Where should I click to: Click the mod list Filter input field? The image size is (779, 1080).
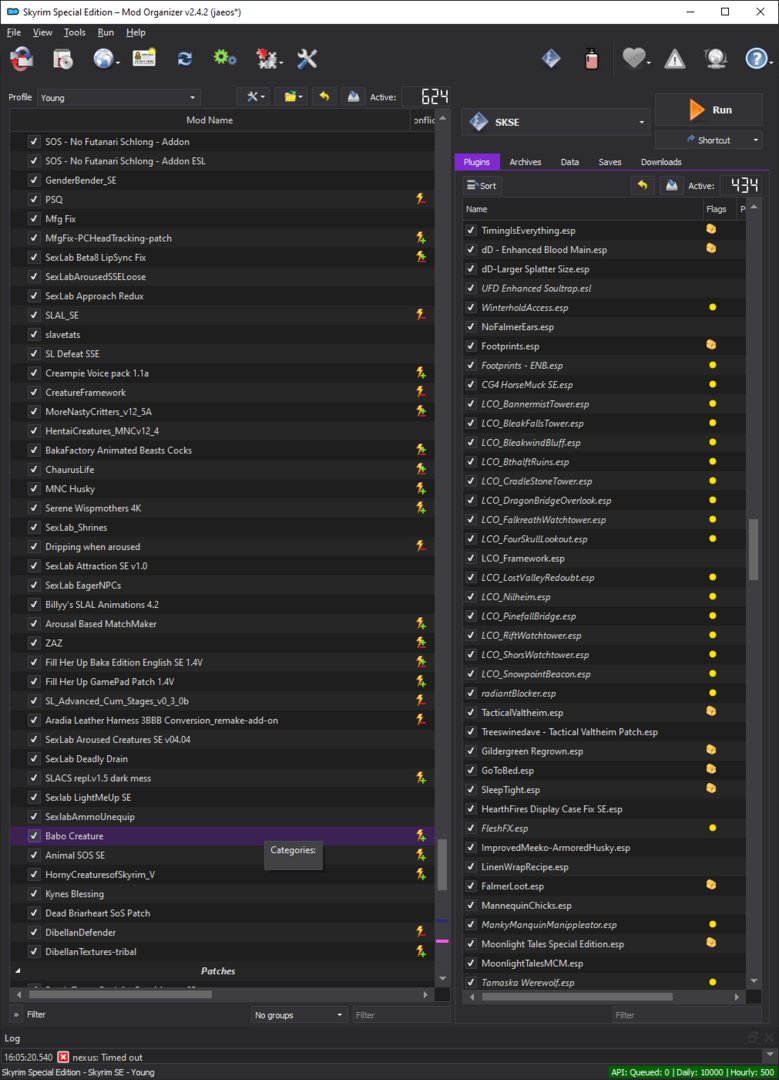[x=401, y=1015]
